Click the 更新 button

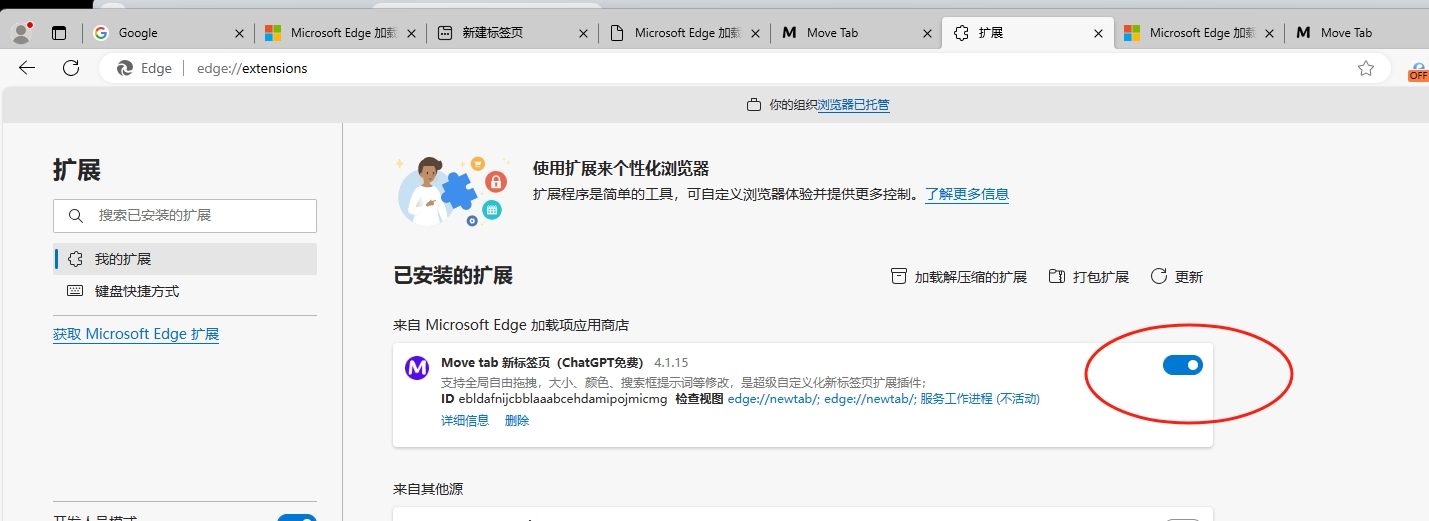(1177, 277)
